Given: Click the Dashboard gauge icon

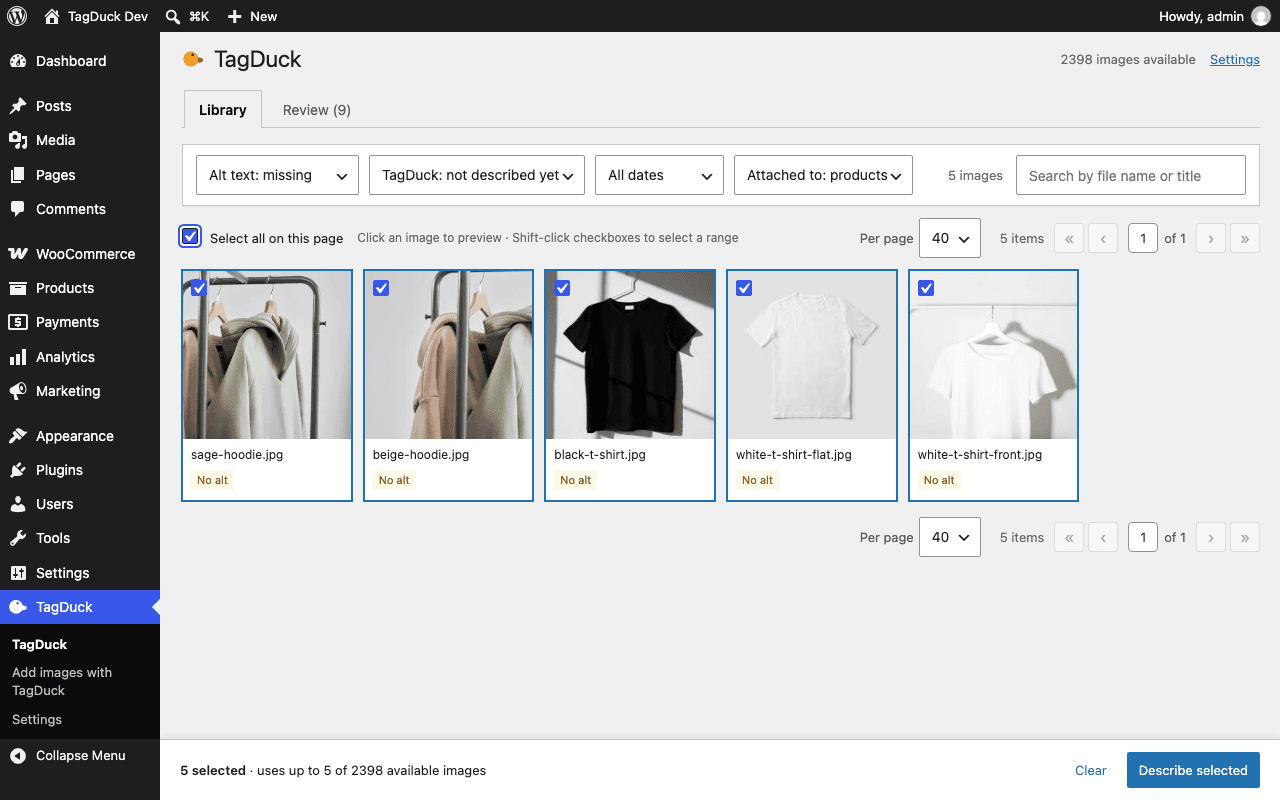Looking at the screenshot, I should pyautogui.click(x=18, y=61).
